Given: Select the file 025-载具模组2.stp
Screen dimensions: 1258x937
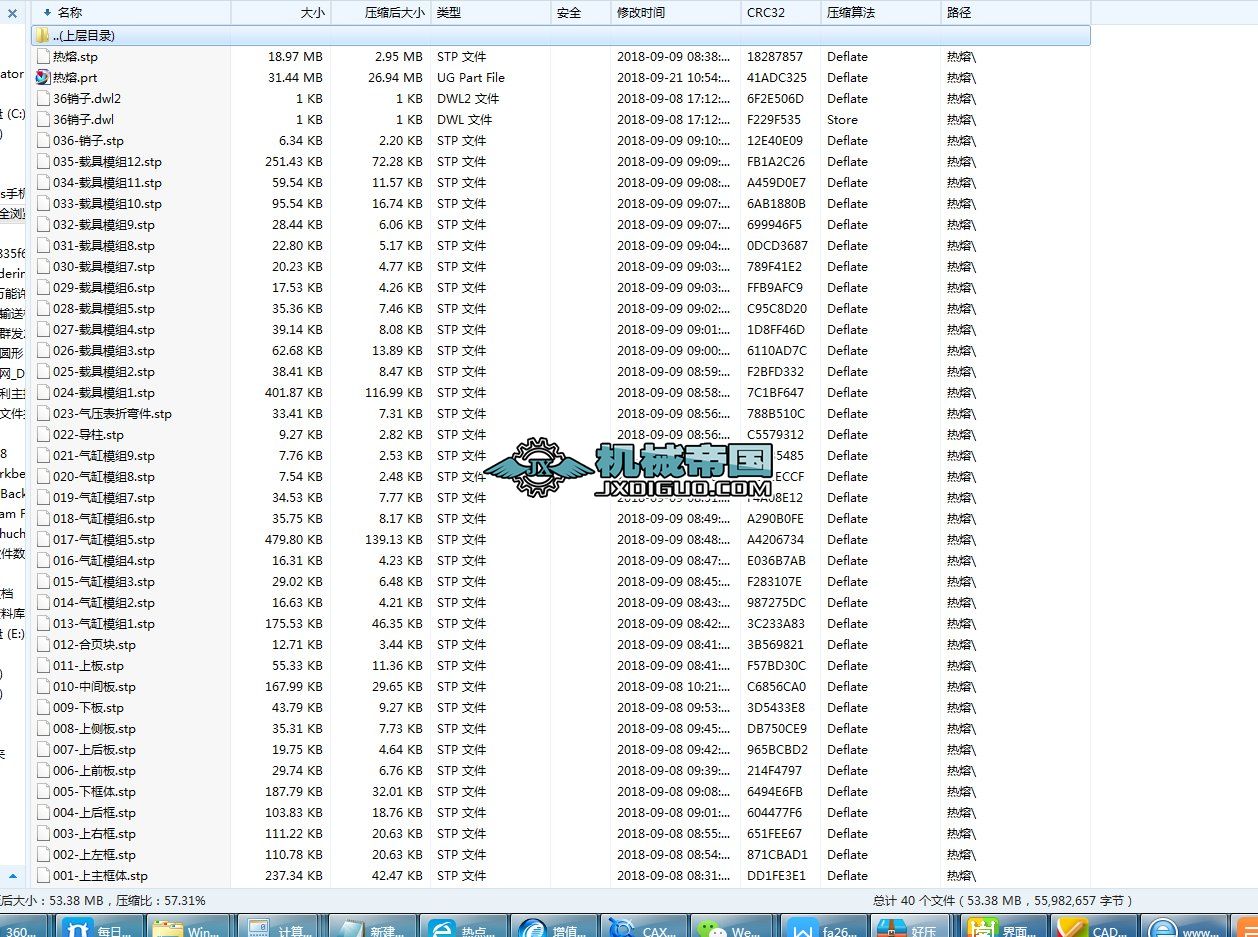Looking at the screenshot, I should pos(104,371).
